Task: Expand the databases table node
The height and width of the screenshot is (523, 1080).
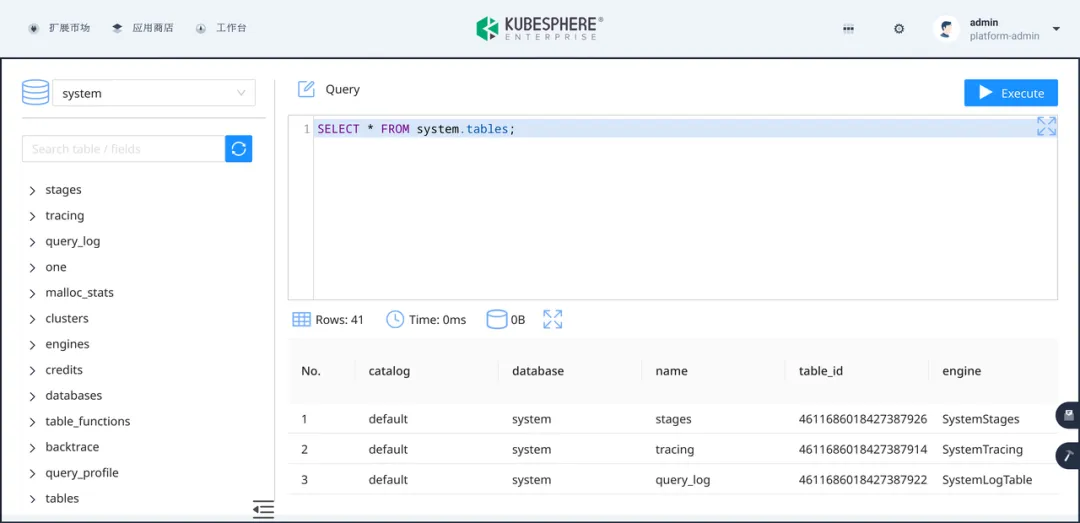Action: 33,396
